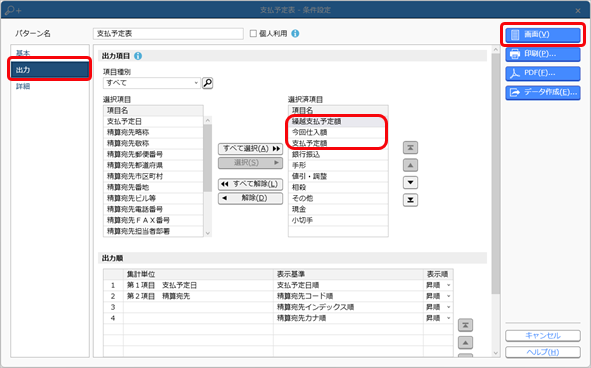591x368 pixels.
Task: Click the 解除(D) button
Action: 251,198
